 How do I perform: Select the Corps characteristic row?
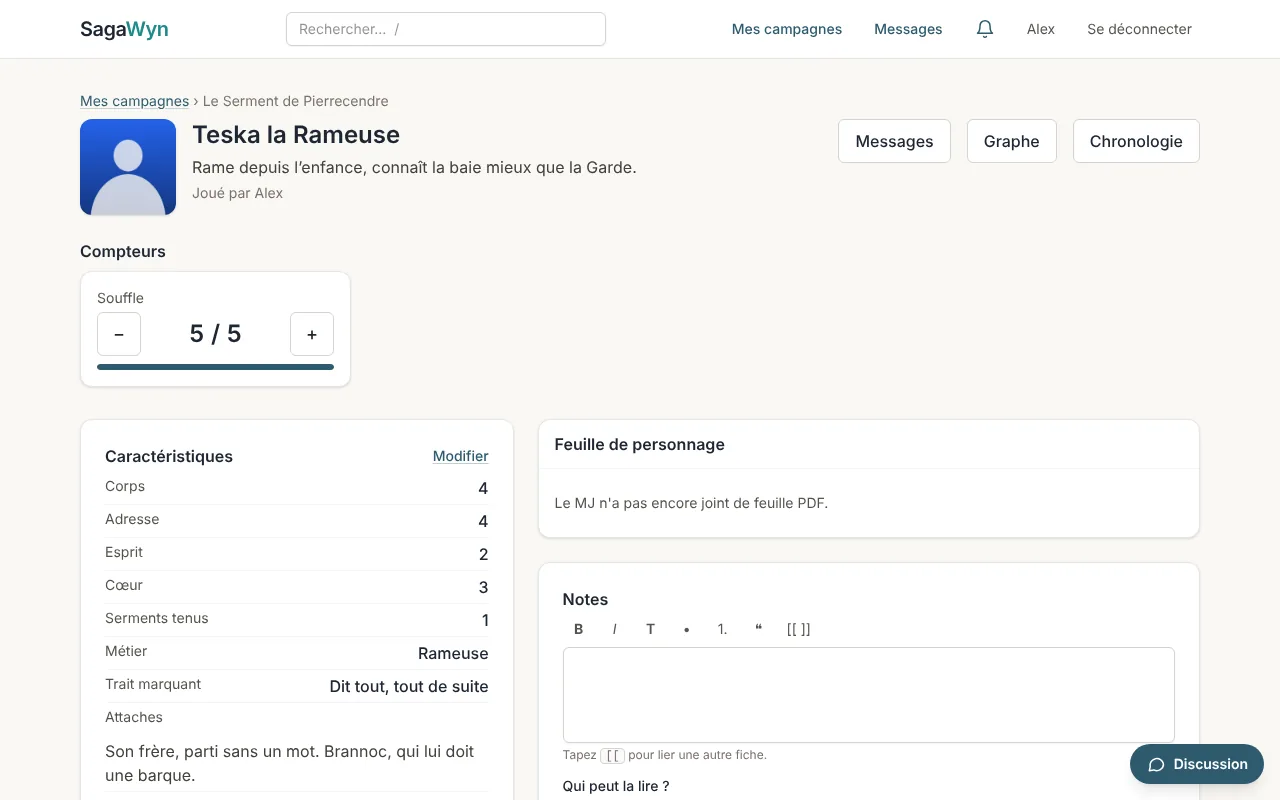(297, 488)
